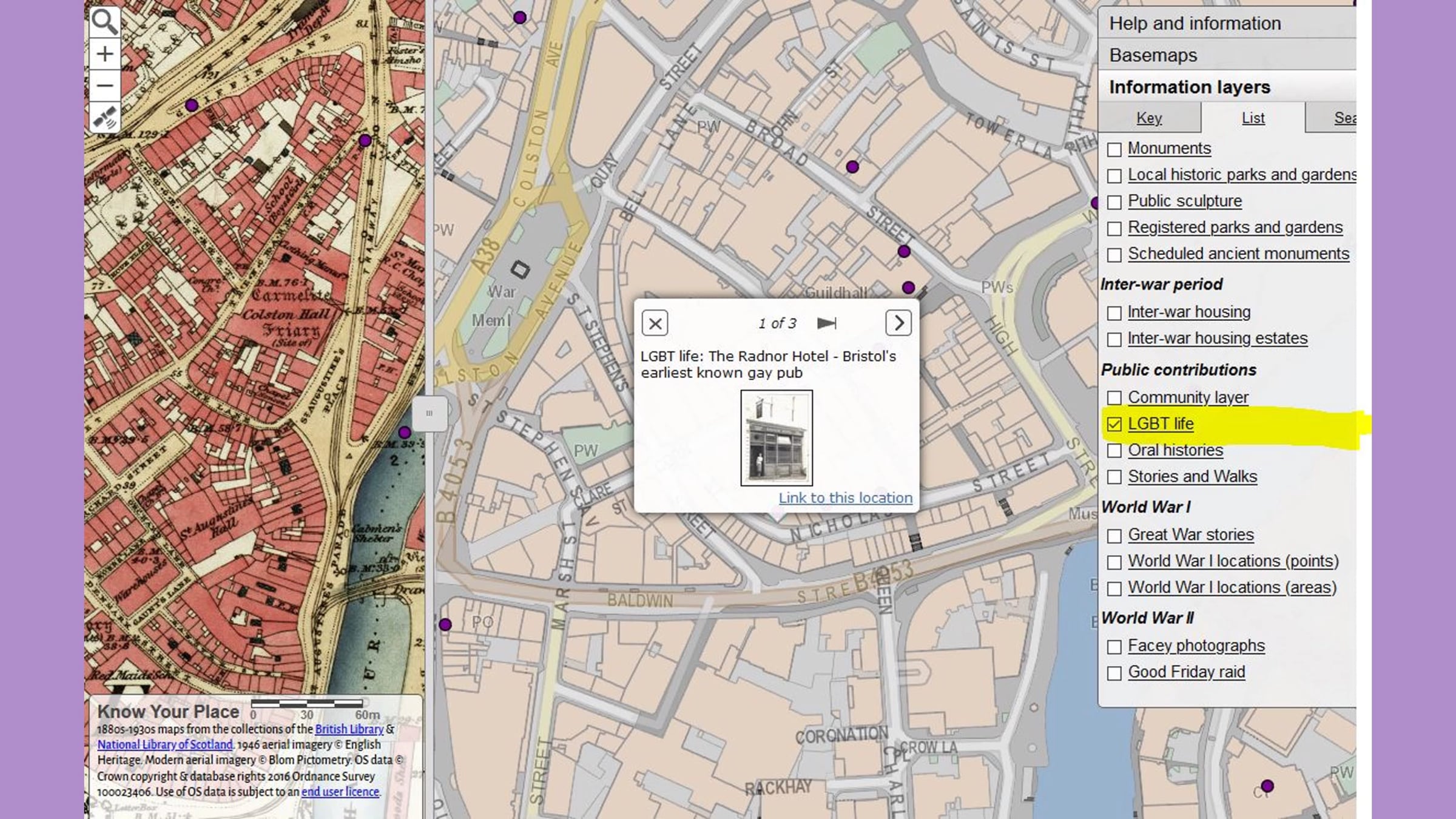Image resolution: width=1456 pixels, height=819 pixels.
Task: Open the Public sculpture layer link
Action: [x=1185, y=201]
